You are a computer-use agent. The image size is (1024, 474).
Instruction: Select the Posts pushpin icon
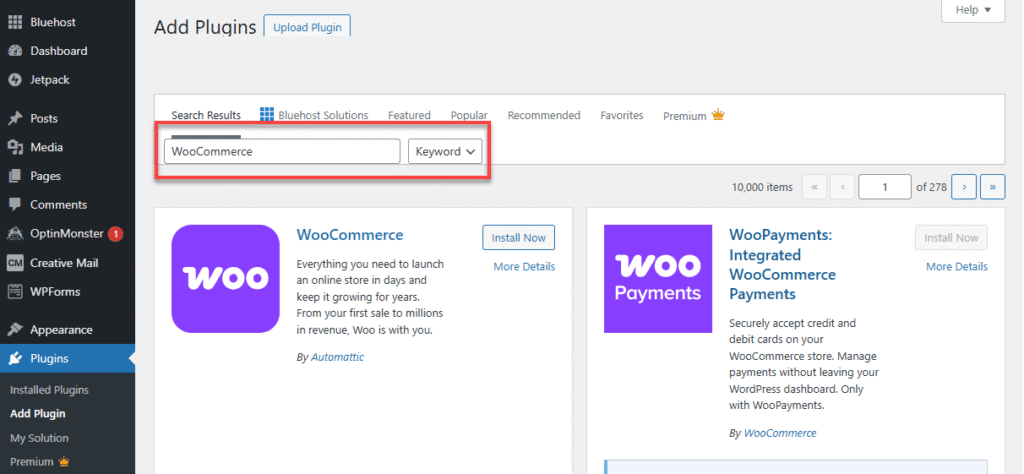[15, 118]
